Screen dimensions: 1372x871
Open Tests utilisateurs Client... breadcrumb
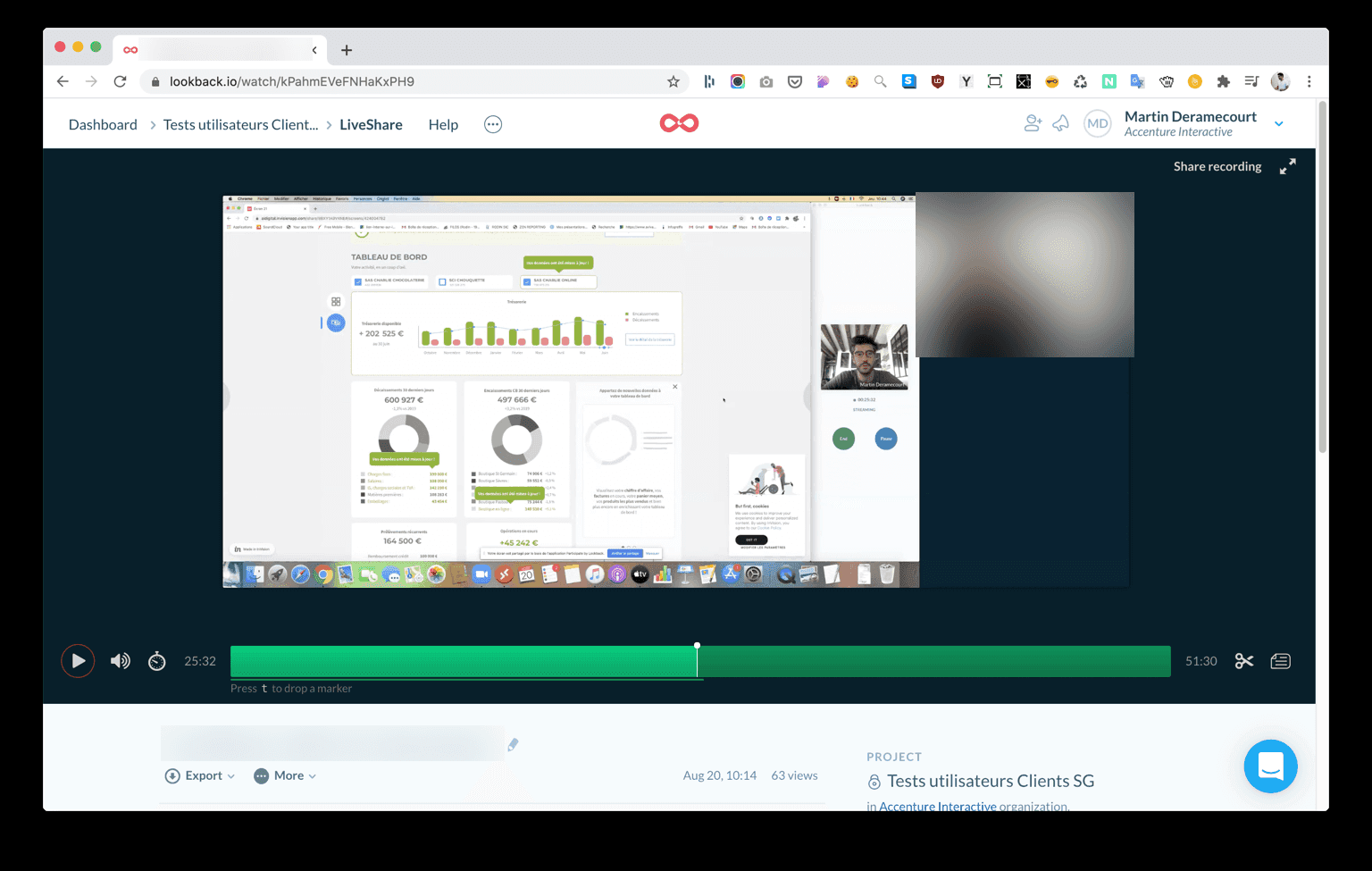tap(240, 124)
